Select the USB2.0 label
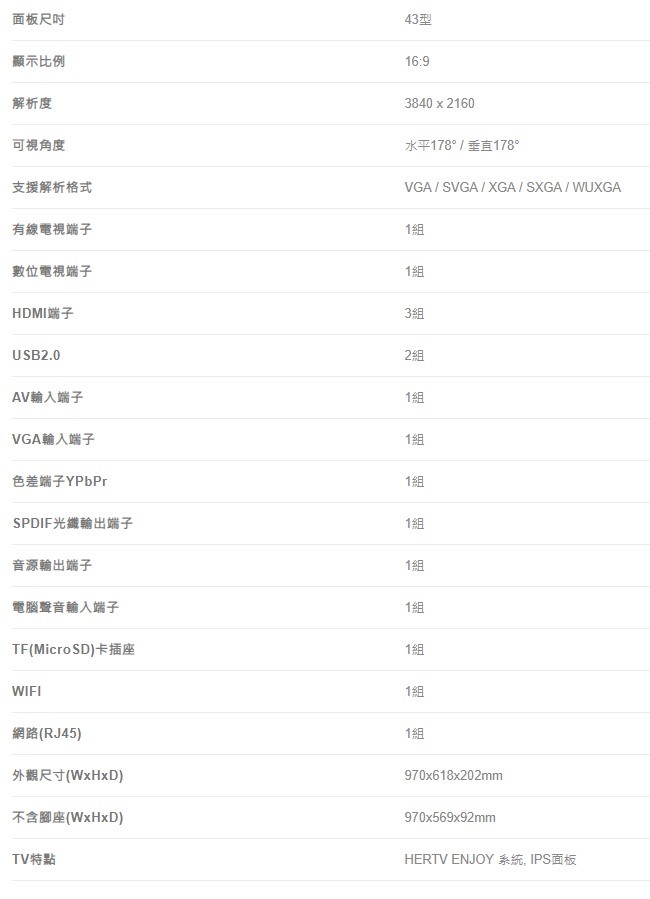The height and width of the screenshot is (899, 650). tap(36, 355)
